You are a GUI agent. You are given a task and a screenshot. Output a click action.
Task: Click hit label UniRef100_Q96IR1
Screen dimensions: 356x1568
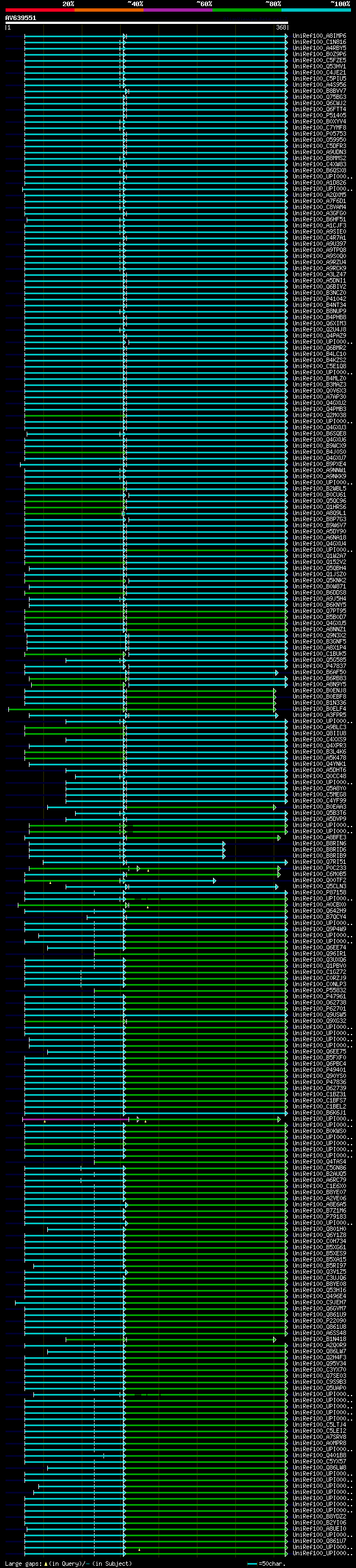(319, 953)
